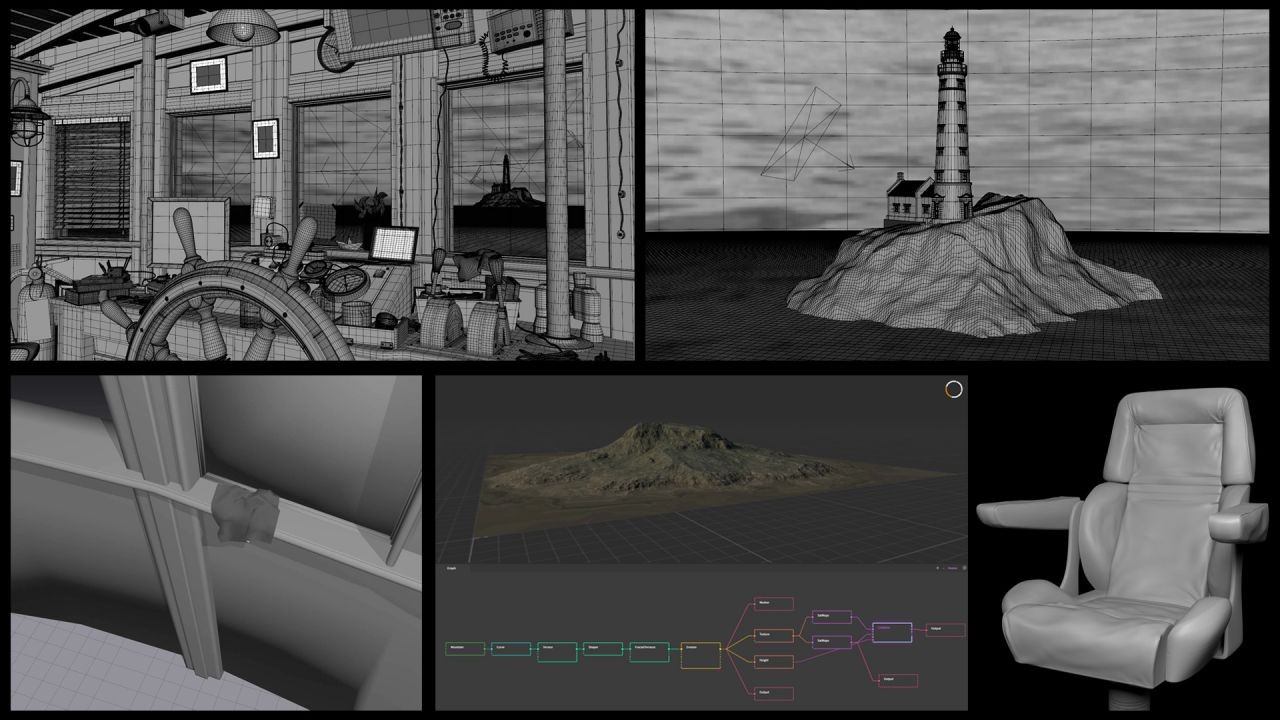Click the plus icon in Graph panel header
Image resolution: width=1280 pixels, height=720 pixels.
click(937, 568)
